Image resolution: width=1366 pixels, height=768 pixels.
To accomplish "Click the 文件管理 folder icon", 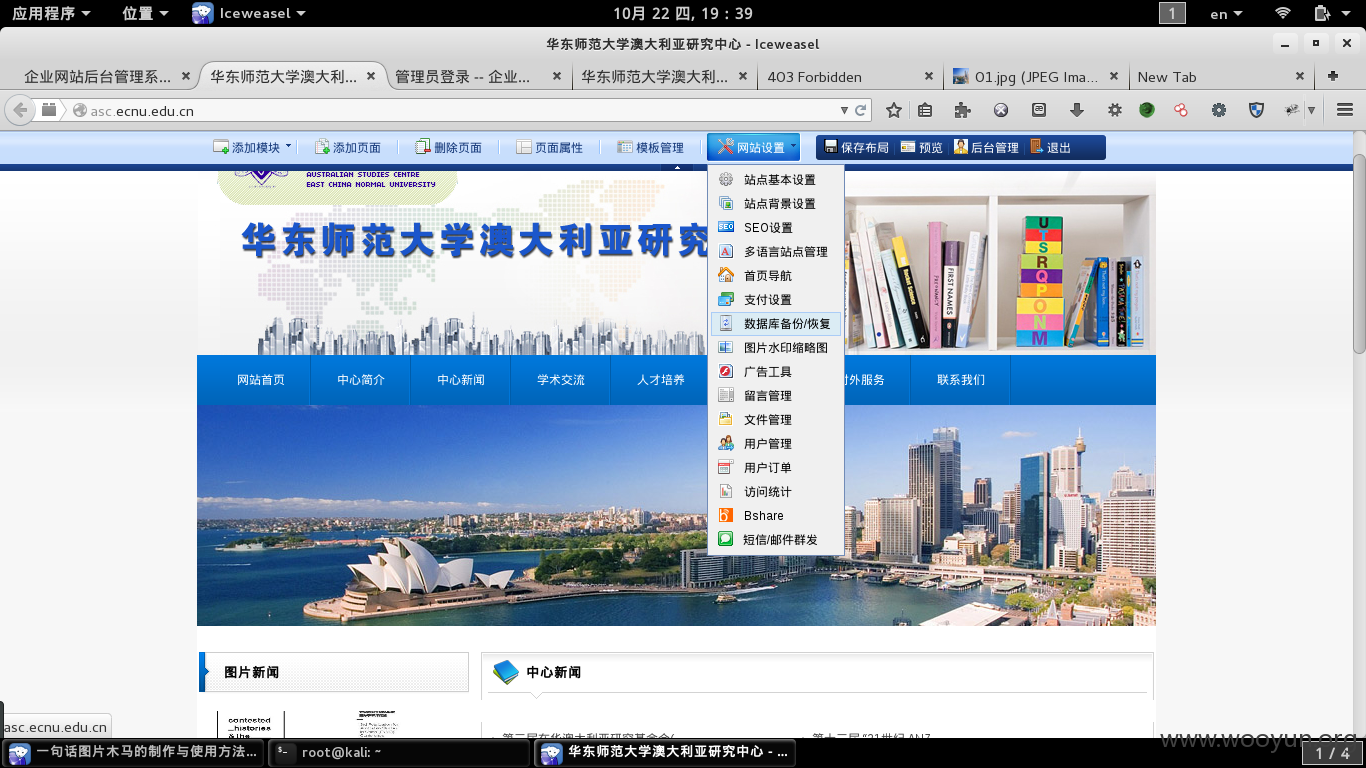I will click(726, 420).
